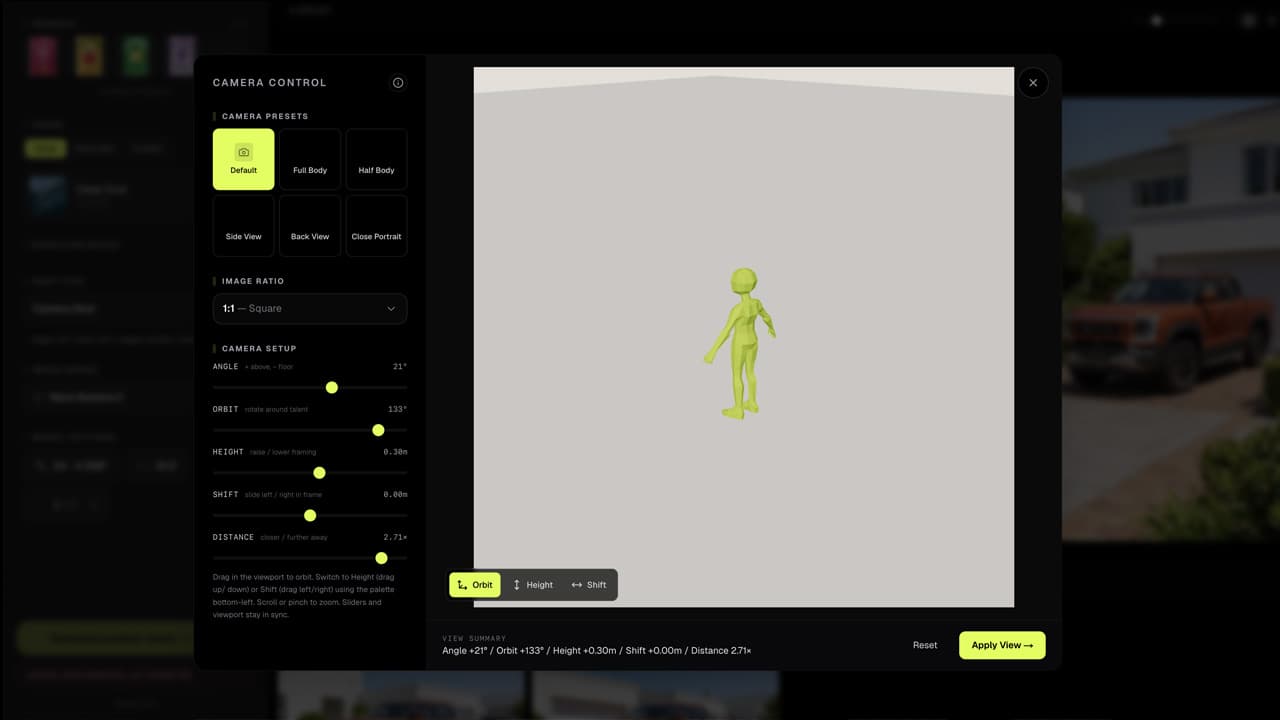Switch viewport palette to Shift mode
This screenshot has height=720, width=1280.
(x=589, y=585)
